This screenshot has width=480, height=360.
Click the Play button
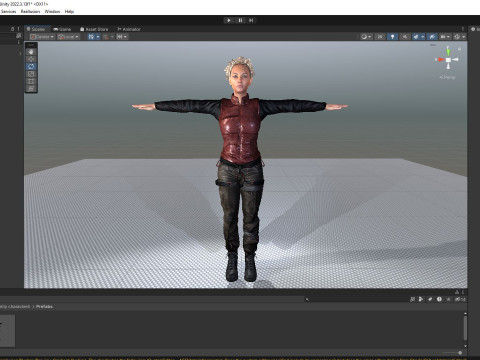229,20
